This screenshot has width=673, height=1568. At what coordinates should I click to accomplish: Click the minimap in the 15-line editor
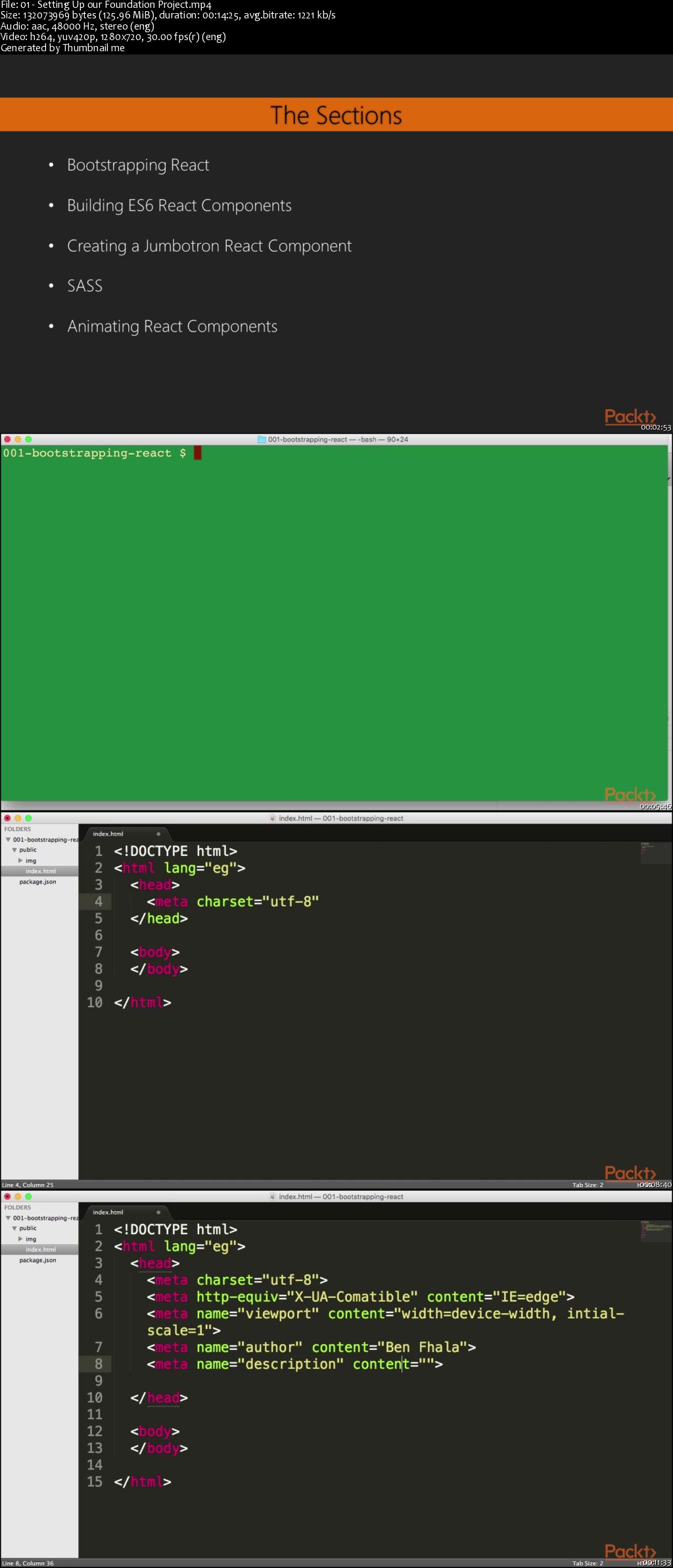tap(655, 1231)
